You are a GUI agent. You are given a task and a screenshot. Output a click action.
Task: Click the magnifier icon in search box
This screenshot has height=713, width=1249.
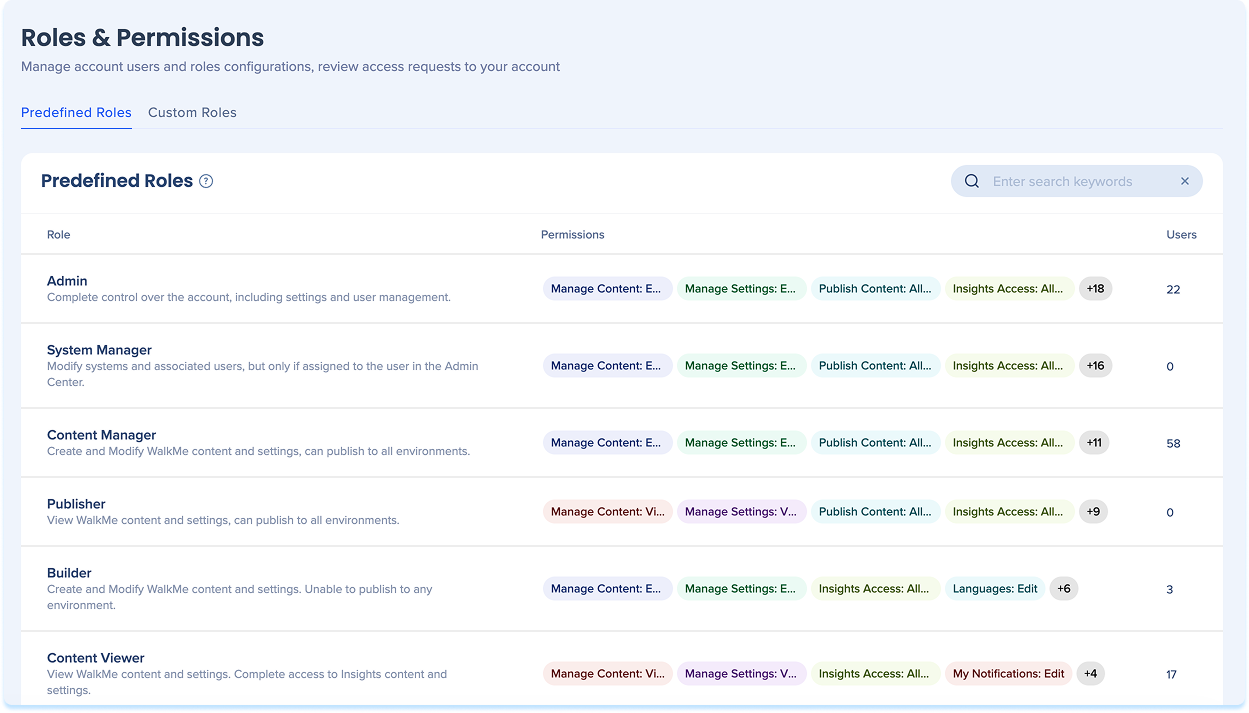971,181
